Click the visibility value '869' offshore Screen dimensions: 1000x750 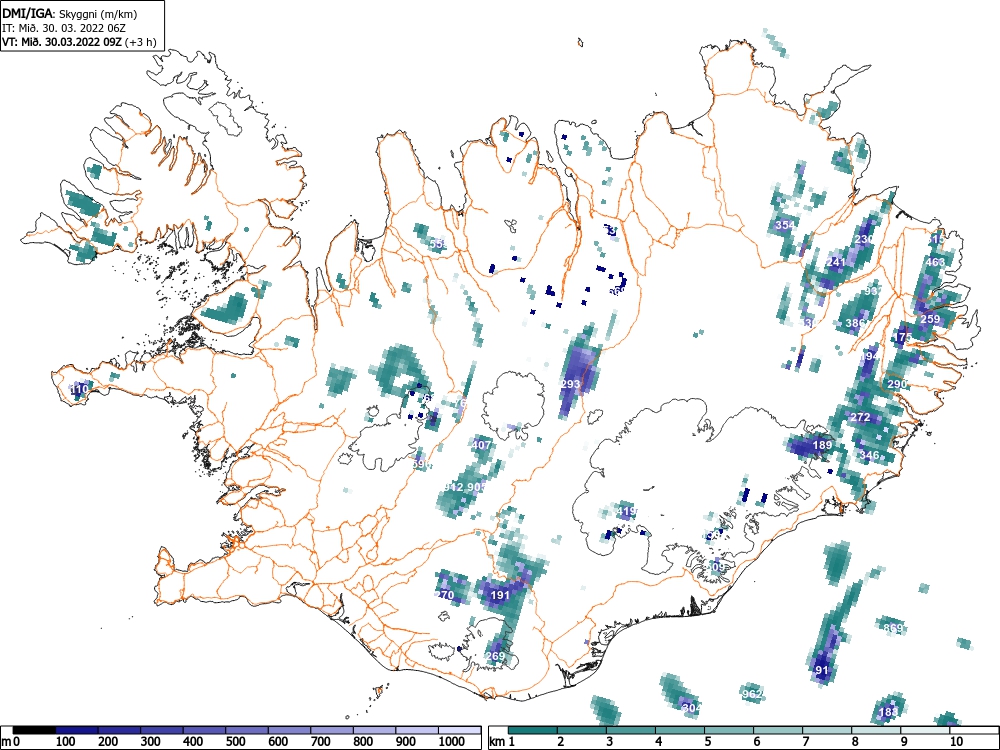[x=893, y=628]
